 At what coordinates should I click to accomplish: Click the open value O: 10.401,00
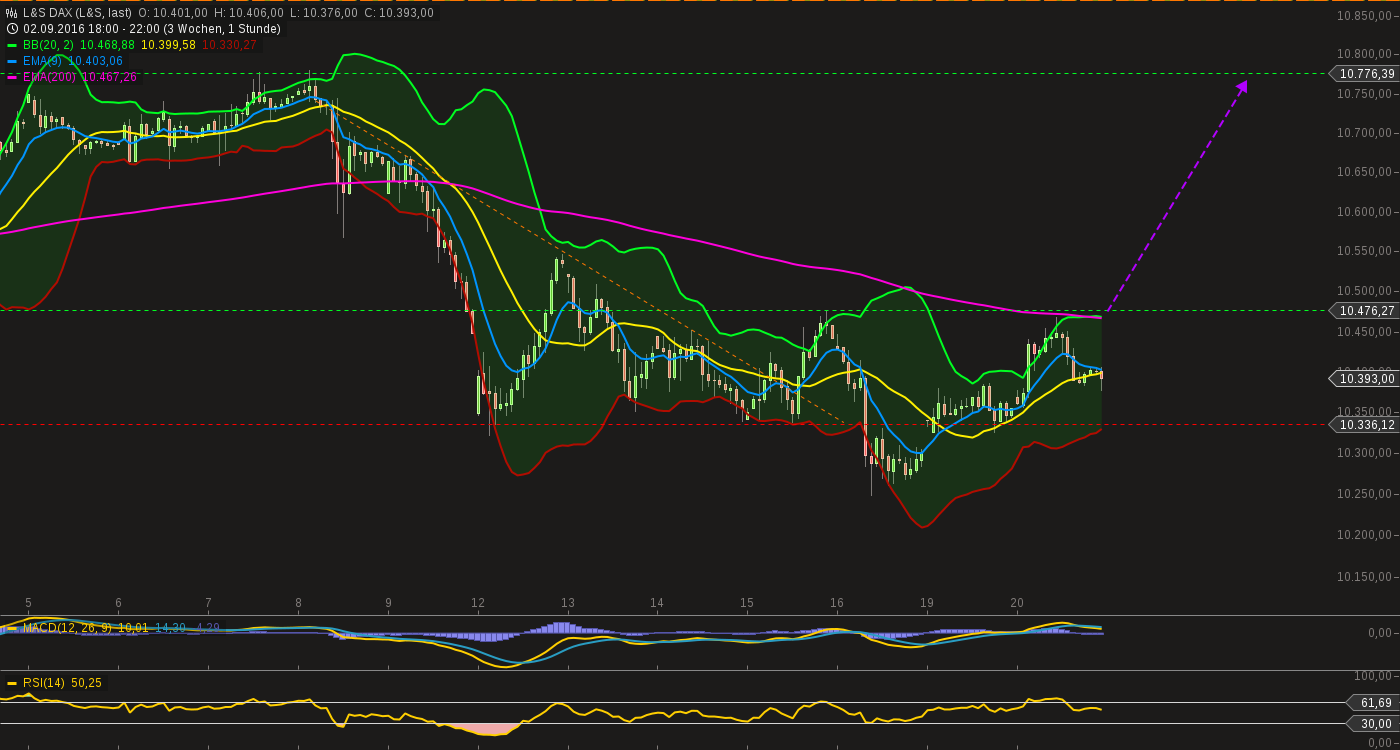[173, 13]
